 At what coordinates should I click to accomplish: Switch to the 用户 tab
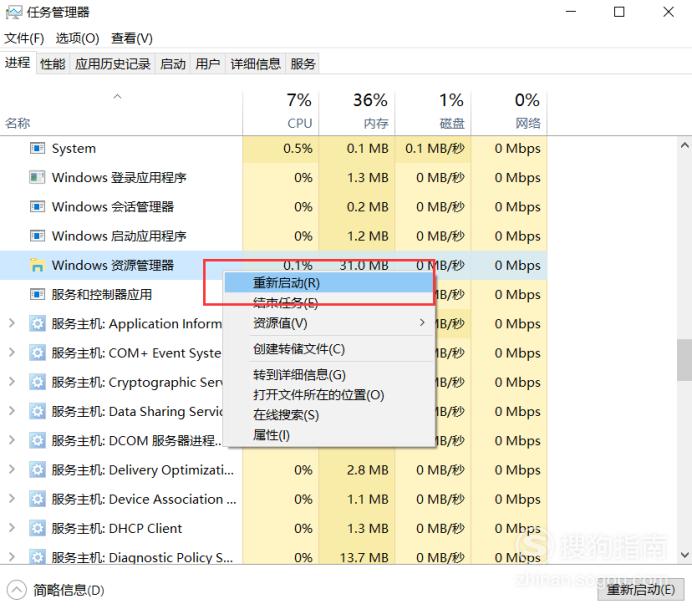208,64
